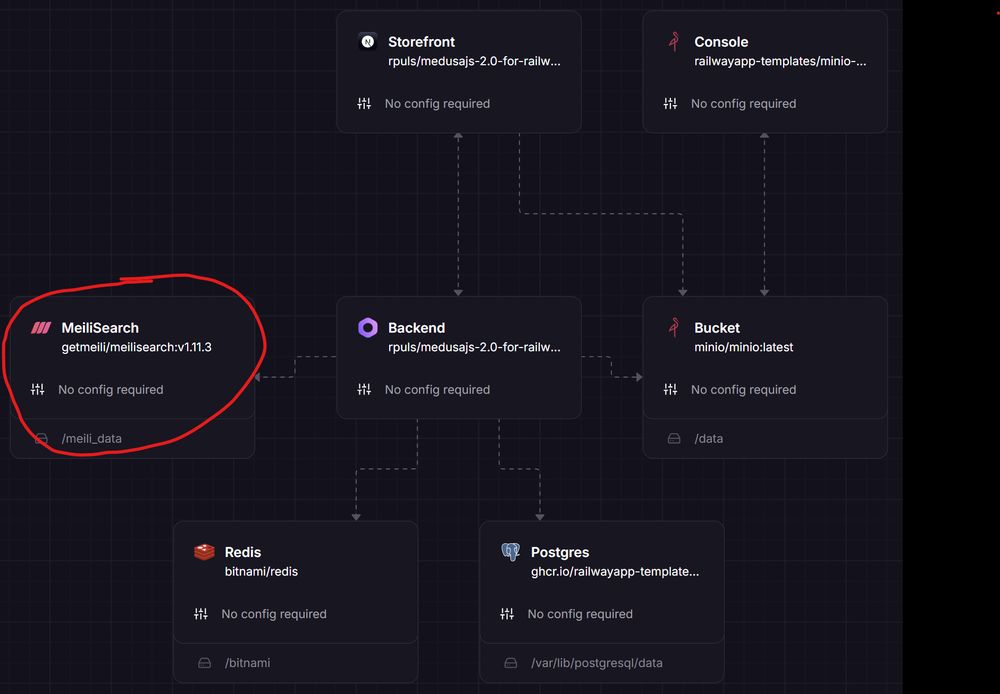Click No config required in Backend
Screen dimensions: 1000x694
point(438,389)
